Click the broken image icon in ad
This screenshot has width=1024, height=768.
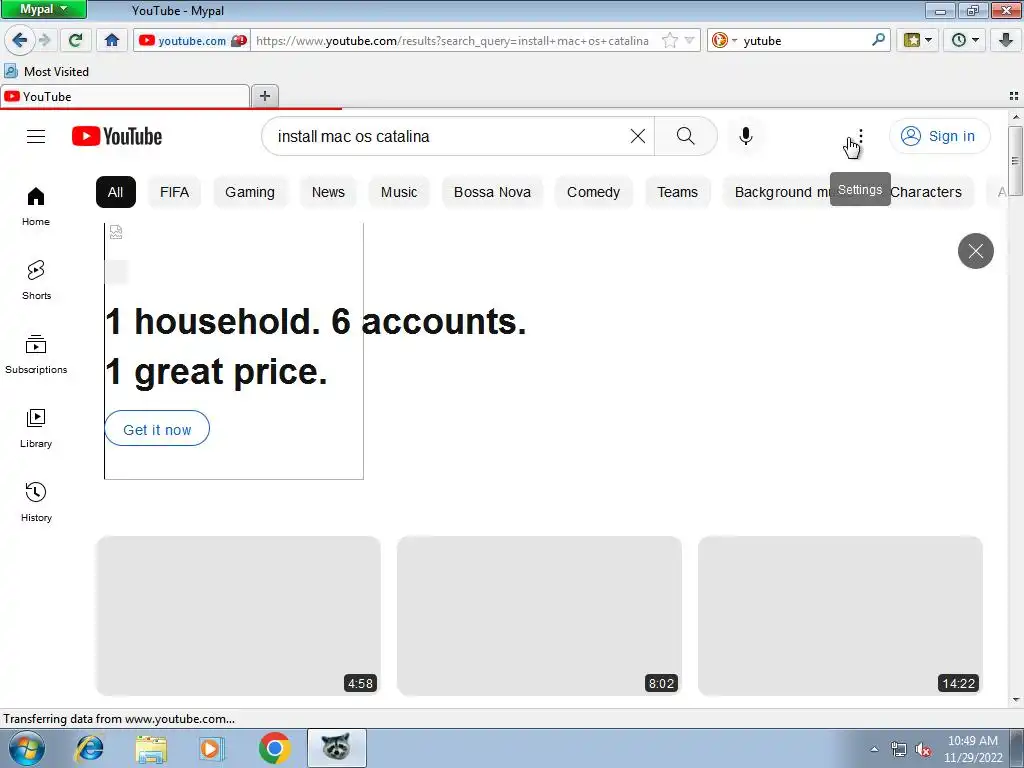coord(116,232)
